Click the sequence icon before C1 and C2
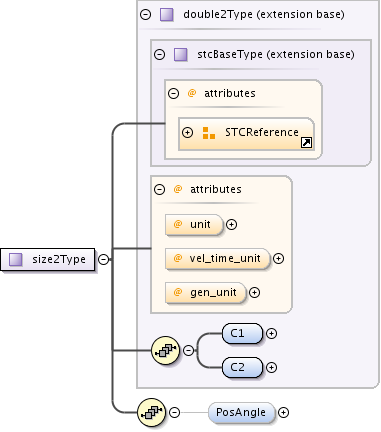The width and height of the screenshot is (381, 432). point(165,350)
